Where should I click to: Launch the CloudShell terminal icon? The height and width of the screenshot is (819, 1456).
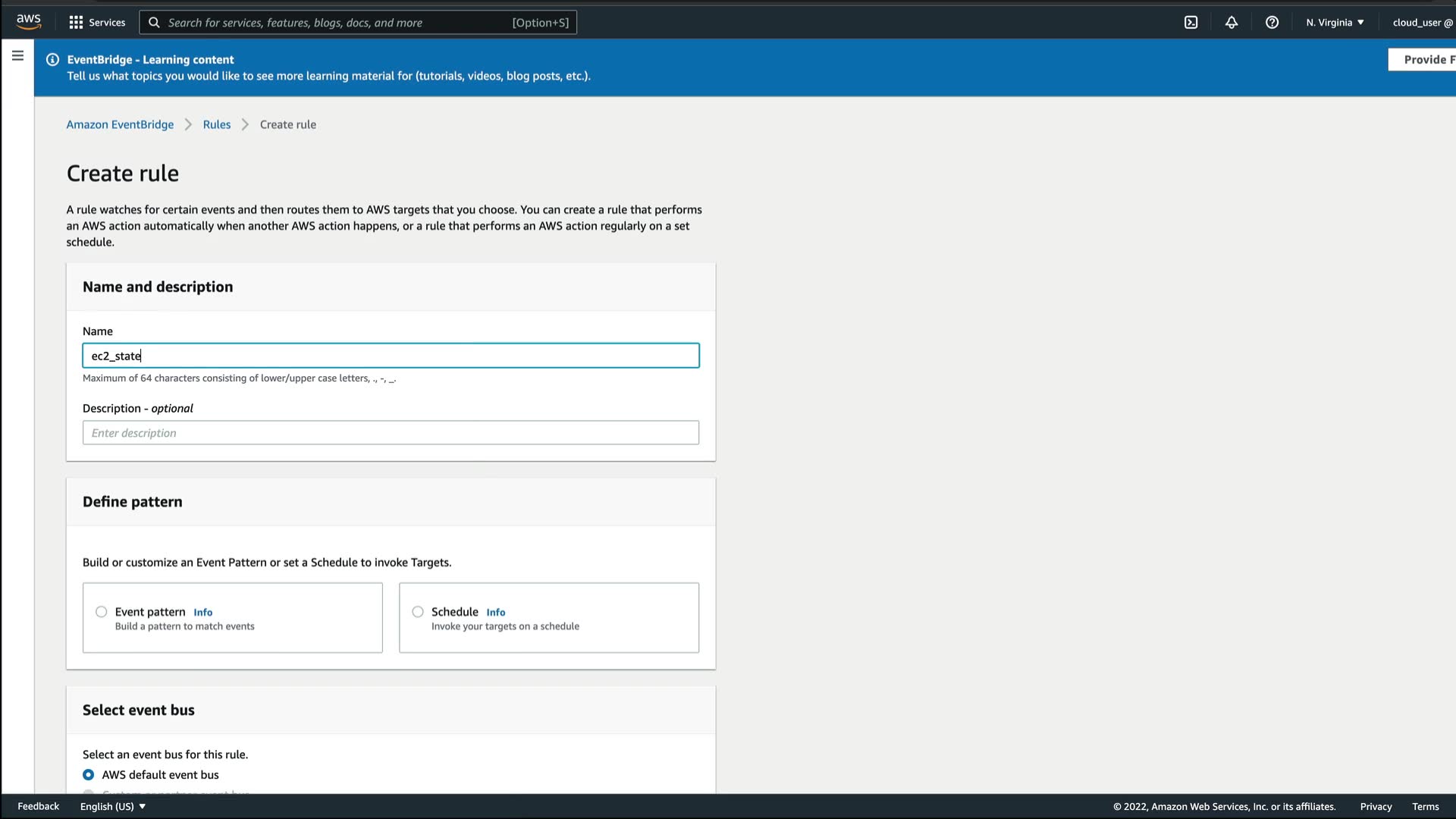pos(1191,22)
